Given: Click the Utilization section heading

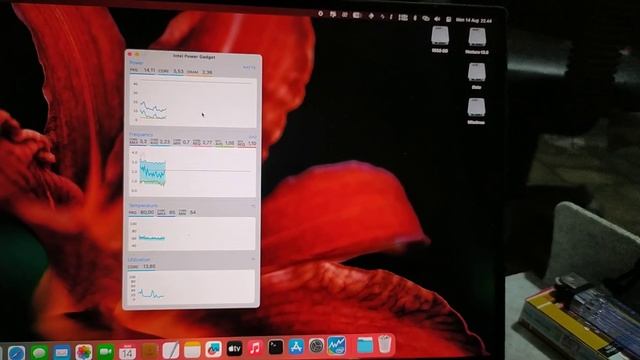Looking at the screenshot, I should (x=139, y=260).
